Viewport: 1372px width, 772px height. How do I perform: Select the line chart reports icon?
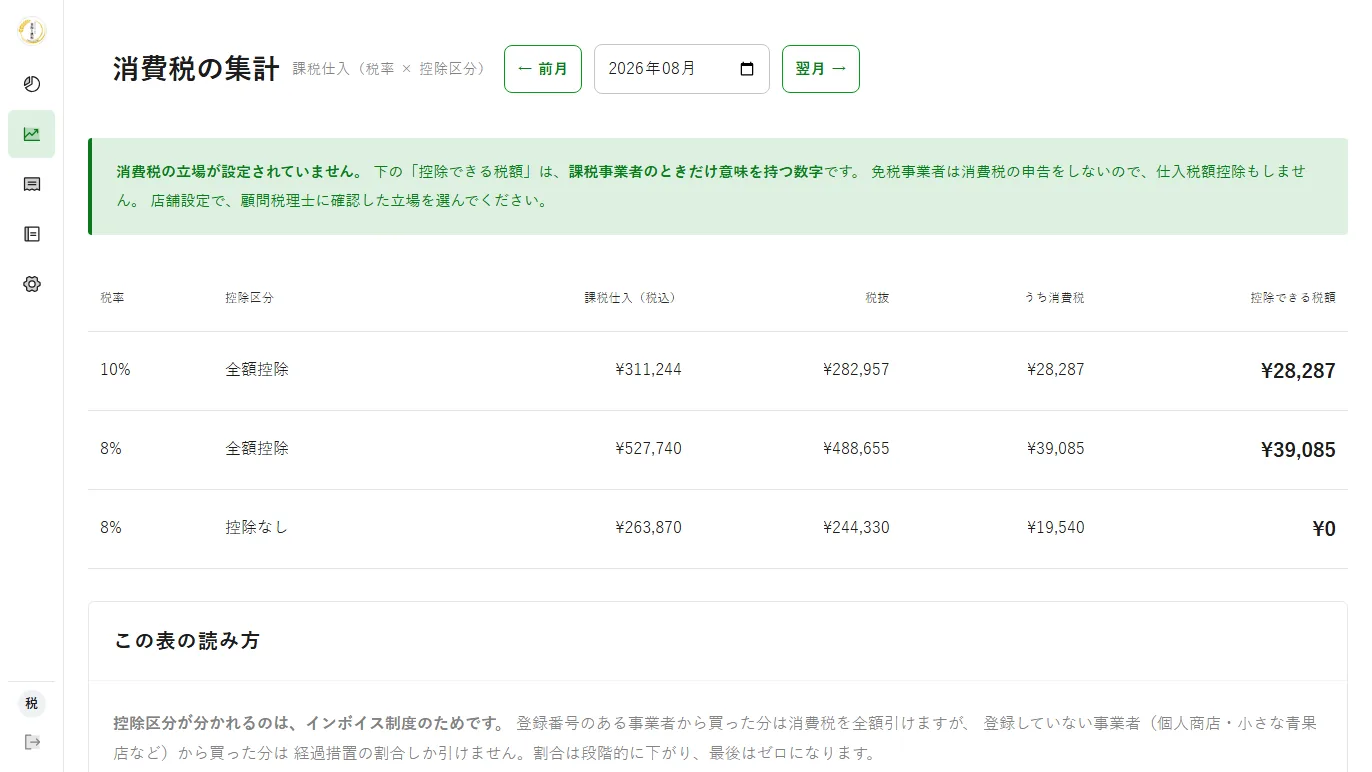click(x=32, y=134)
